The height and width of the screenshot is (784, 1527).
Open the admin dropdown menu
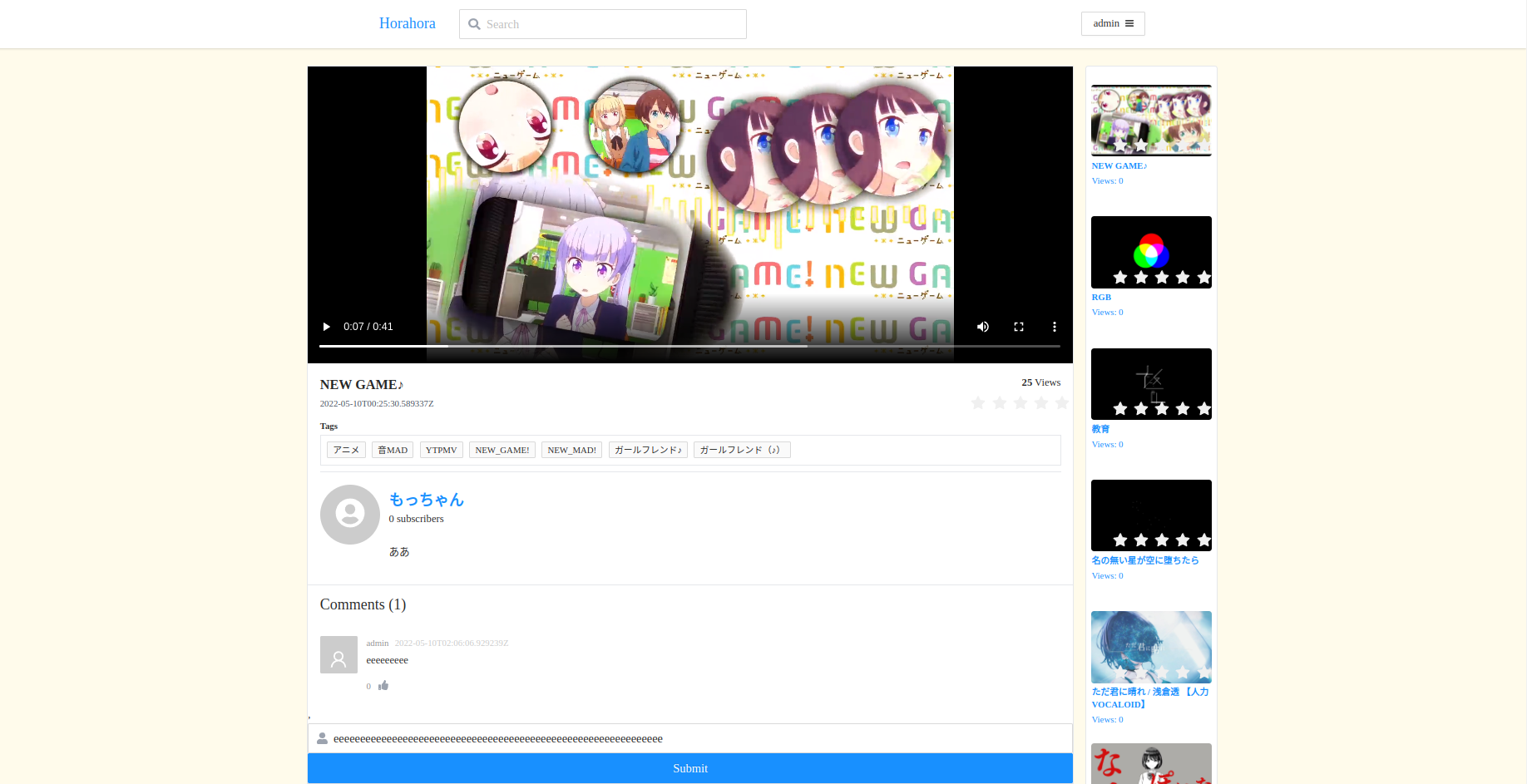[x=1113, y=23]
